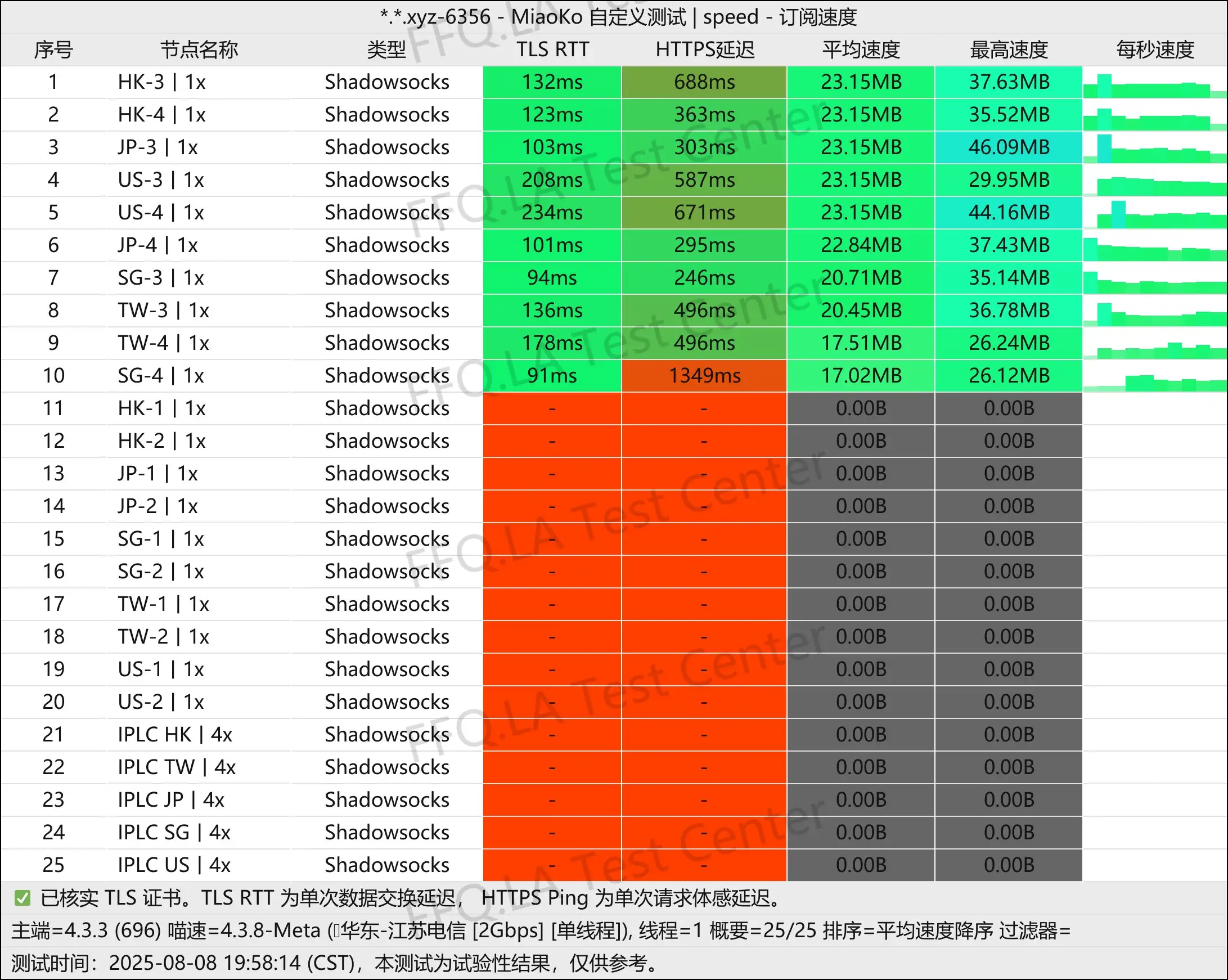The width and height of the screenshot is (1228, 980).
Task: Select node name IPLC SG | 4x
Action: tap(174, 833)
